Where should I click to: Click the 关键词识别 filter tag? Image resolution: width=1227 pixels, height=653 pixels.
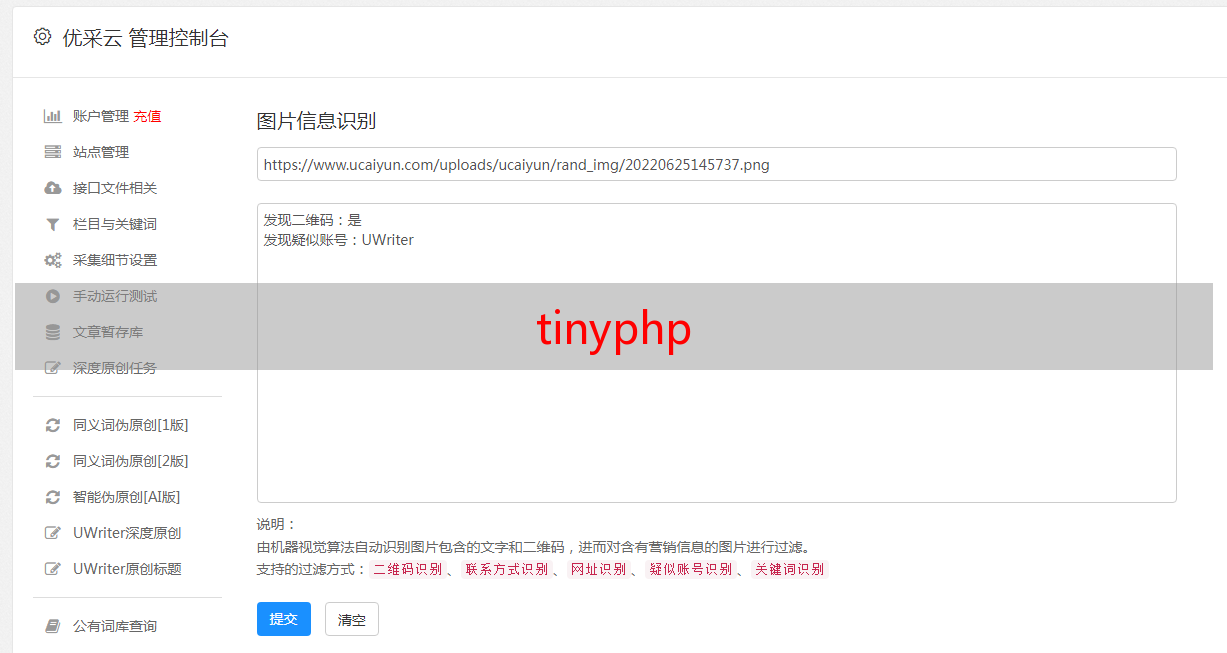790,569
